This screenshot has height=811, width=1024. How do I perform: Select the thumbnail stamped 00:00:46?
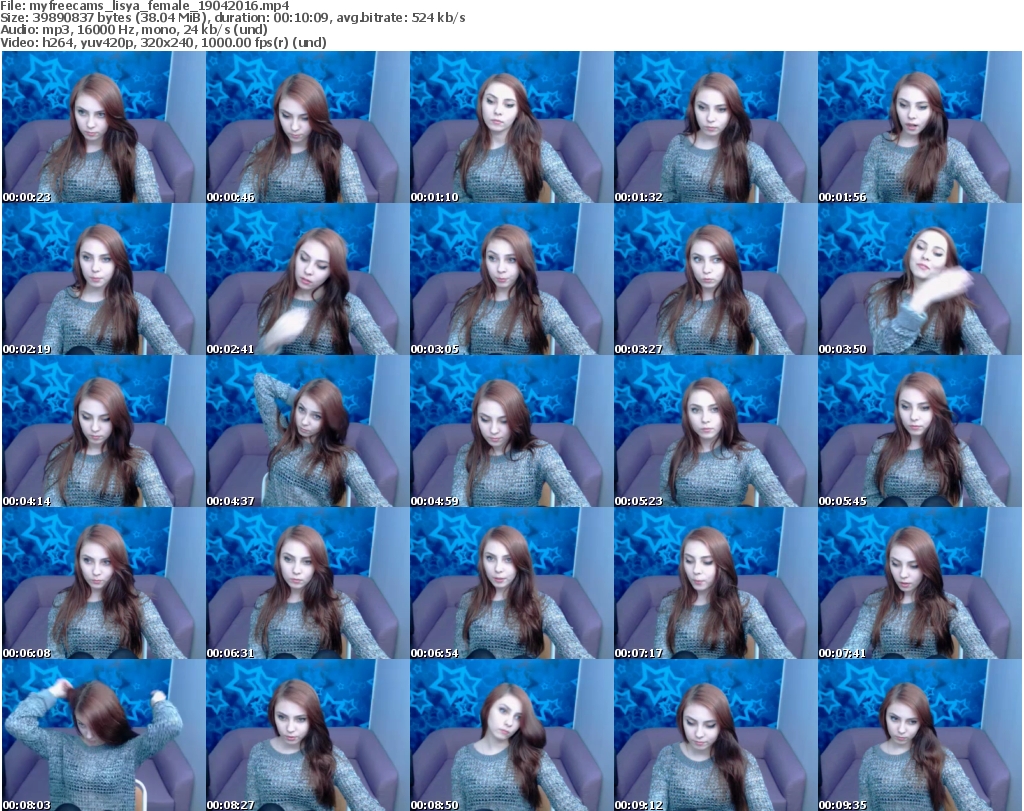[308, 127]
